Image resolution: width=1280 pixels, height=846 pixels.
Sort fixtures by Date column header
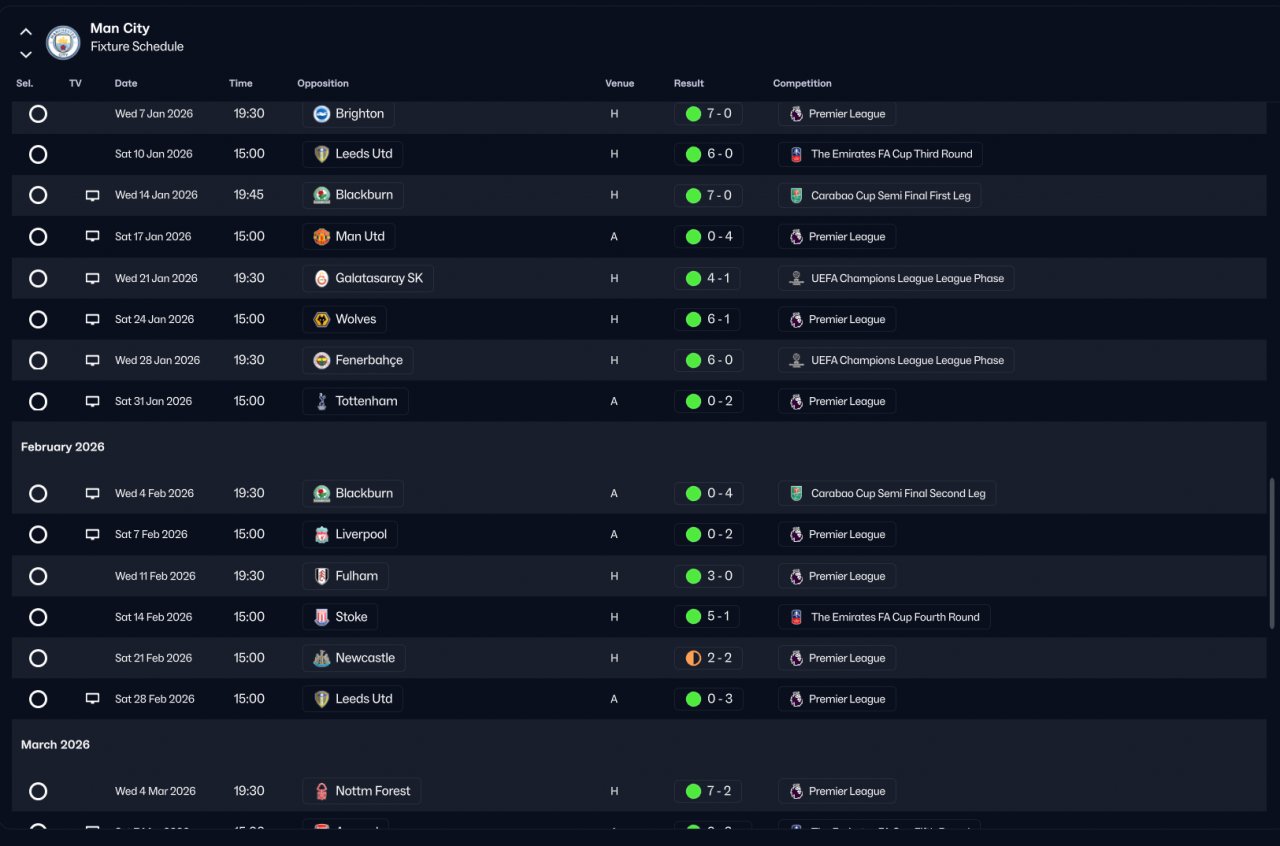126,84
